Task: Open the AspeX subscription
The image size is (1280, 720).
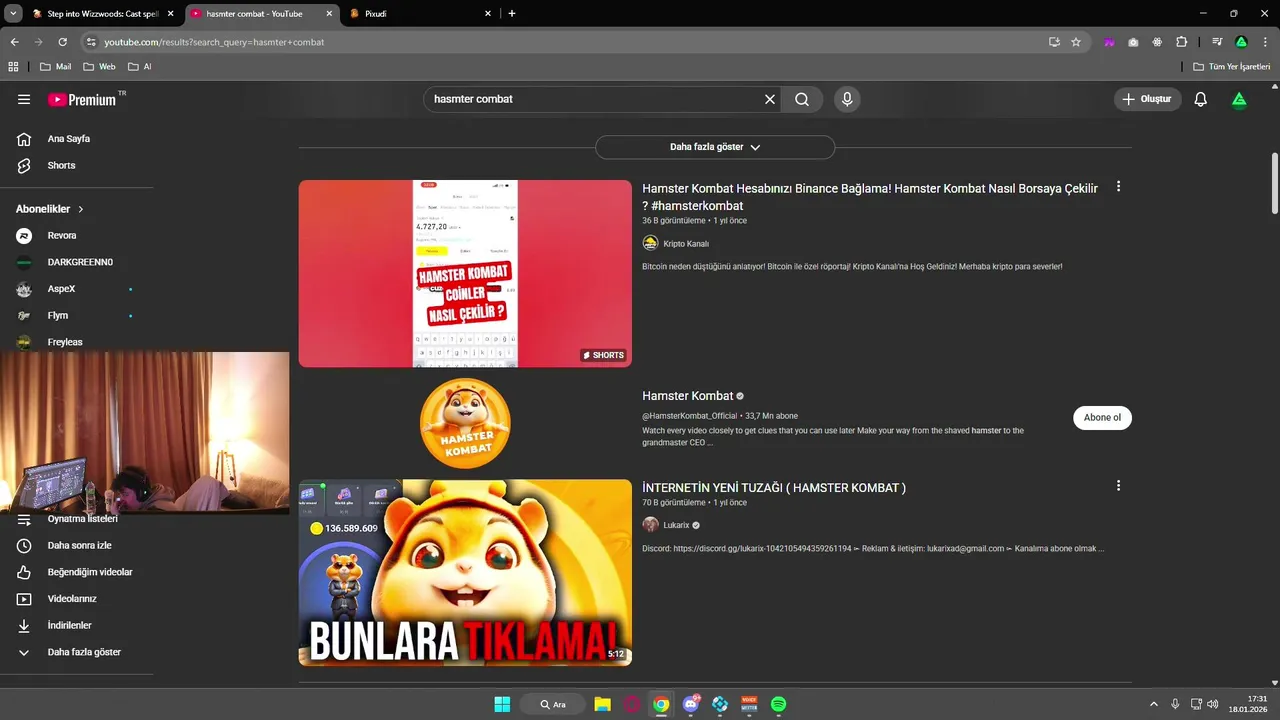Action: (x=61, y=289)
